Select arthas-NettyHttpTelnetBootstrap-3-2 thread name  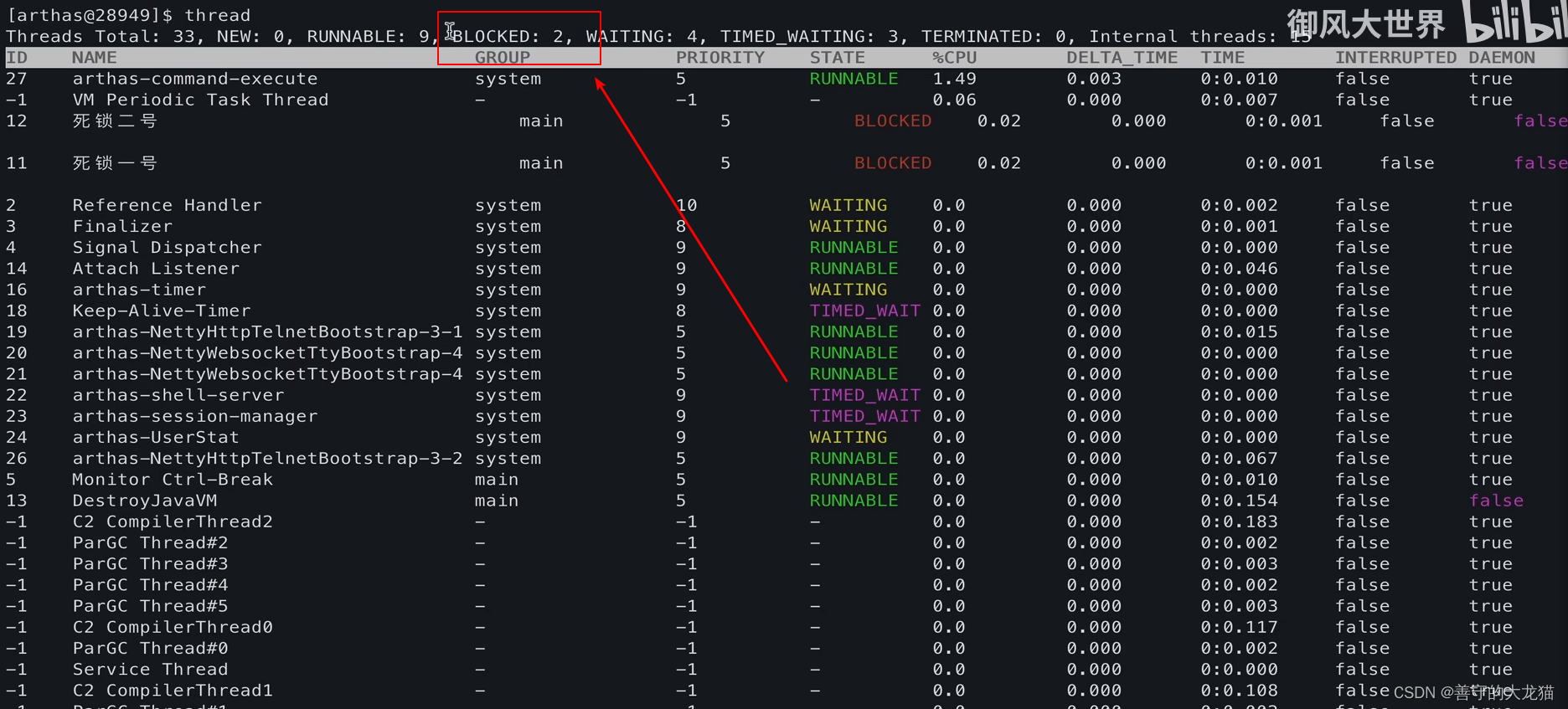pos(268,458)
